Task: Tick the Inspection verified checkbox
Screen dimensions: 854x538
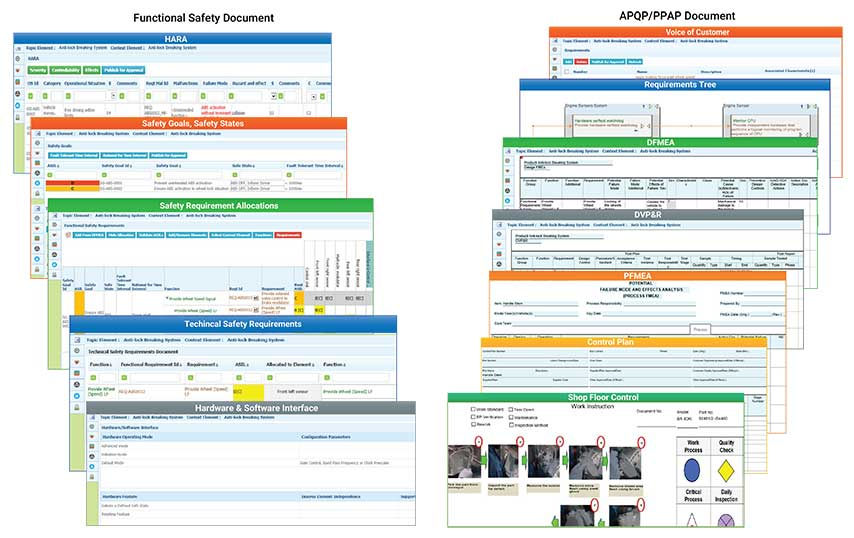Action: pyautogui.click(x=511, y=425)
